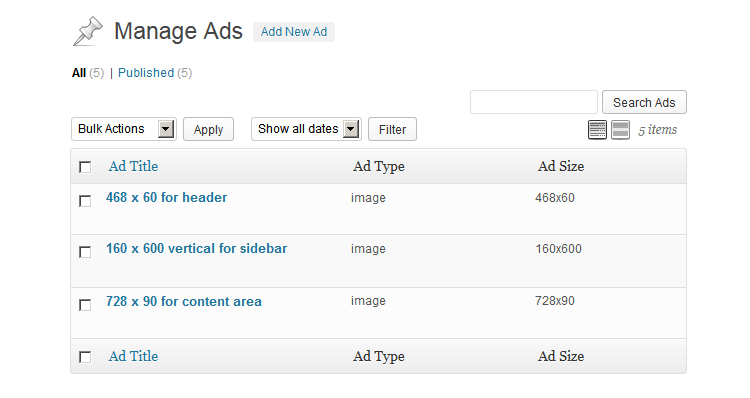This screenshot has height=398, width=750.
Task: Click the Ad Size label in the footer row
Action: (x=561, y=356)
